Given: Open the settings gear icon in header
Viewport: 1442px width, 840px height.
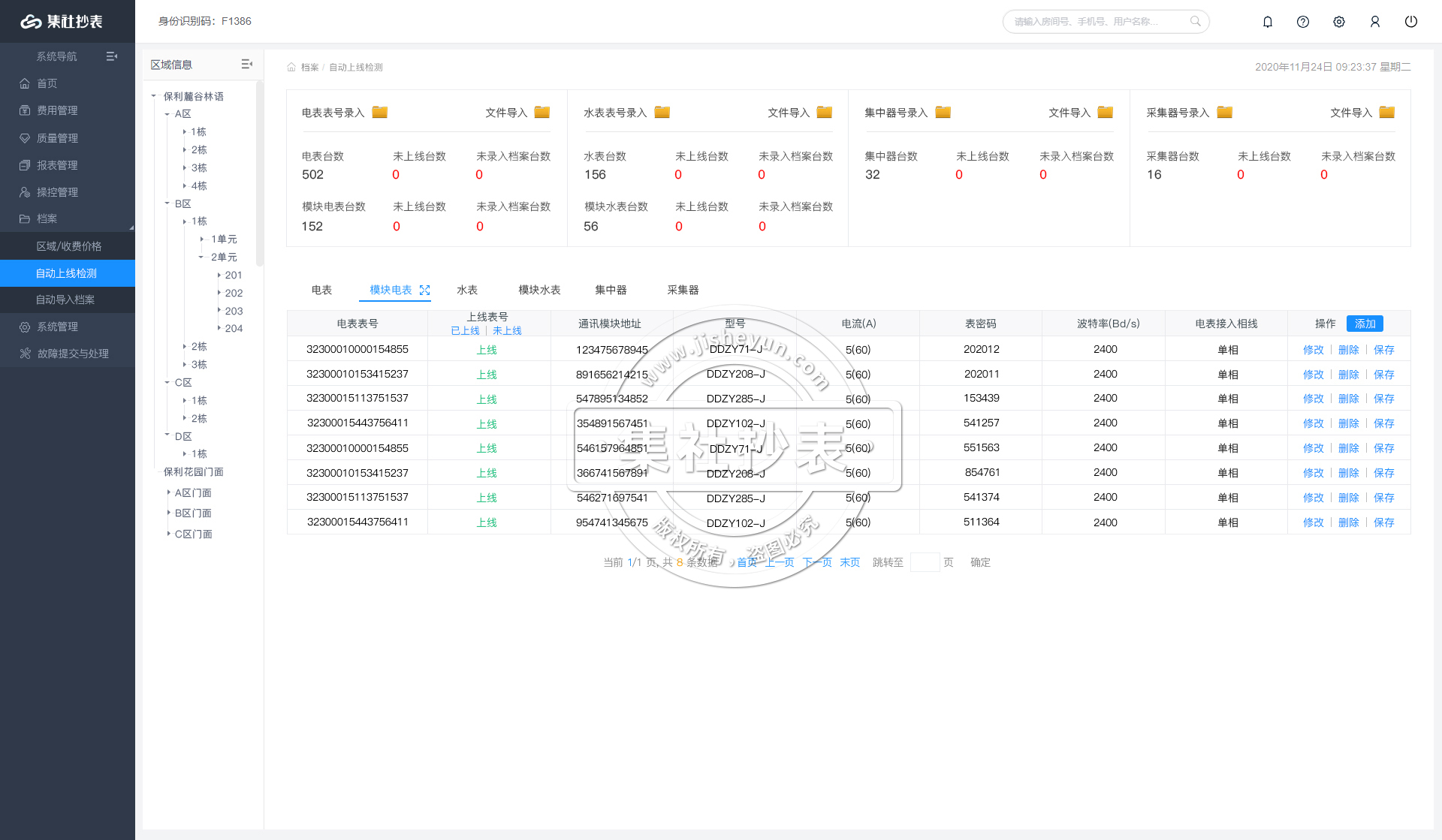Looking at the screenshot, I should (1339, 22).
